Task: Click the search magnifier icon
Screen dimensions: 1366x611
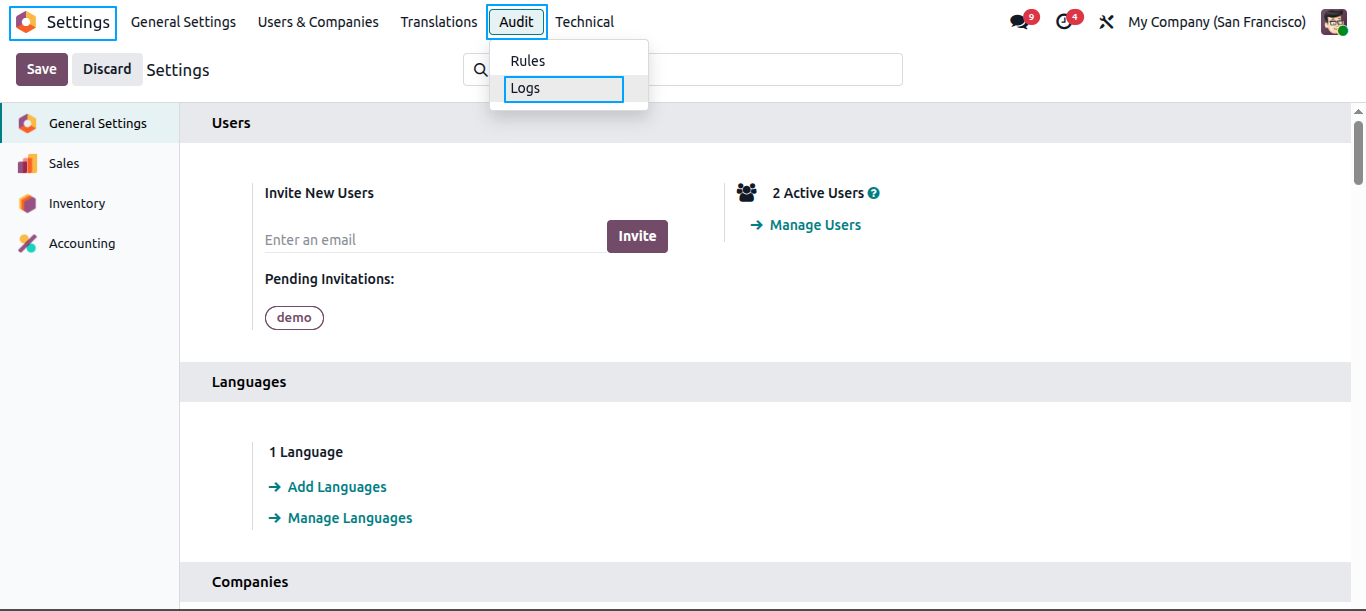Action: (x=480, y=70)
